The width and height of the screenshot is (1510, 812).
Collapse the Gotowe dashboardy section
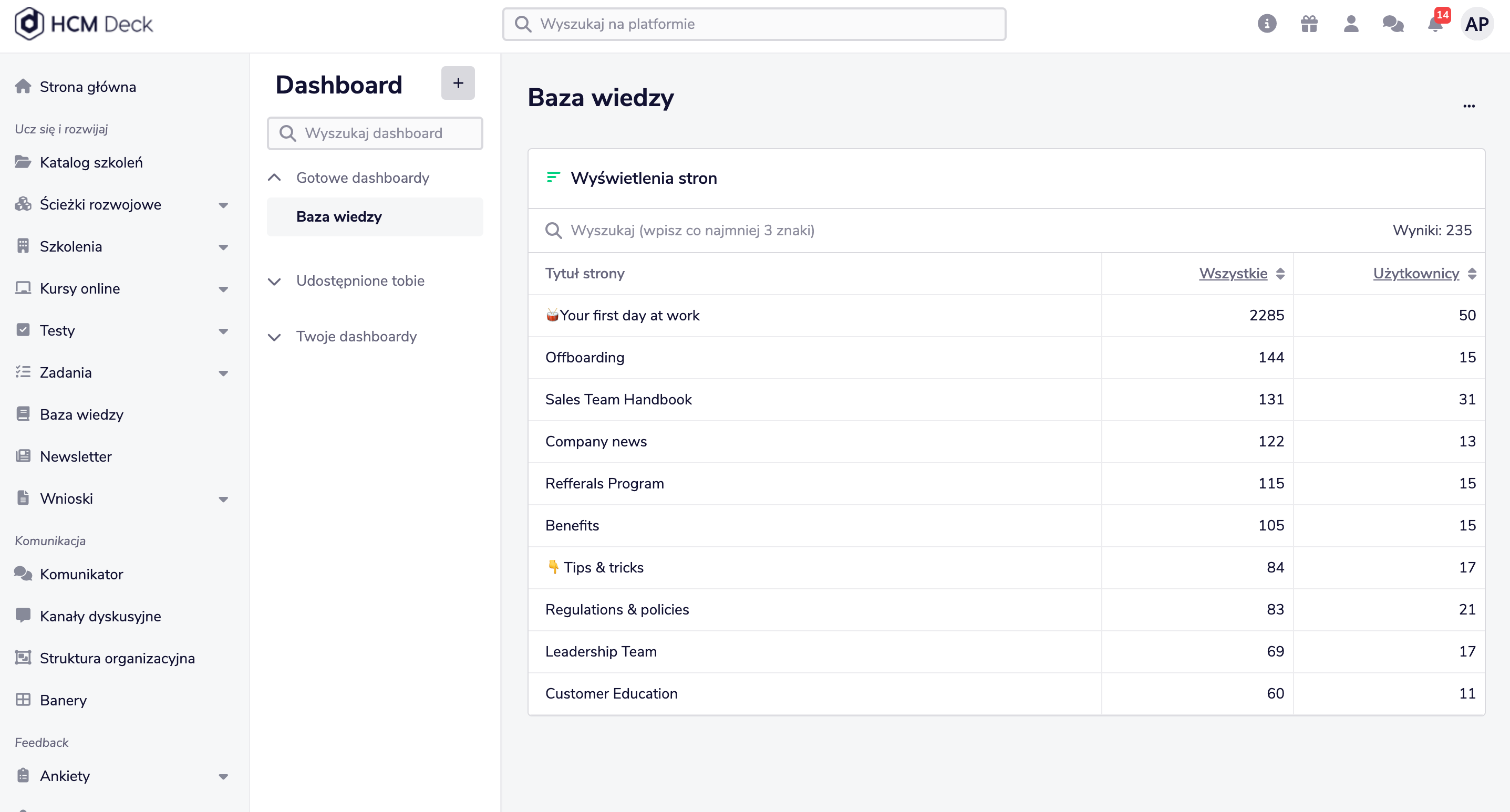coord(274,178)
